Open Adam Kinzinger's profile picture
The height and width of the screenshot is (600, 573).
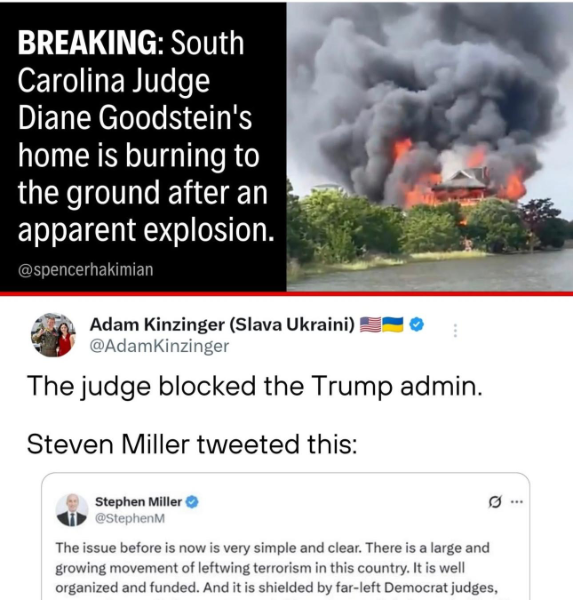[53, 335]
